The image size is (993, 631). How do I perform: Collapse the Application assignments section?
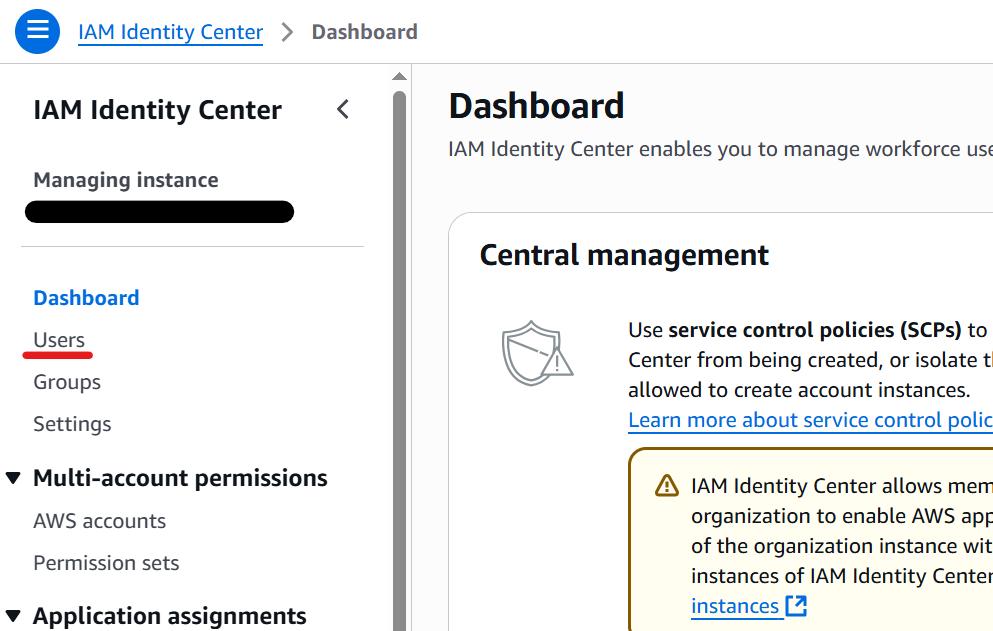[13, 616]
